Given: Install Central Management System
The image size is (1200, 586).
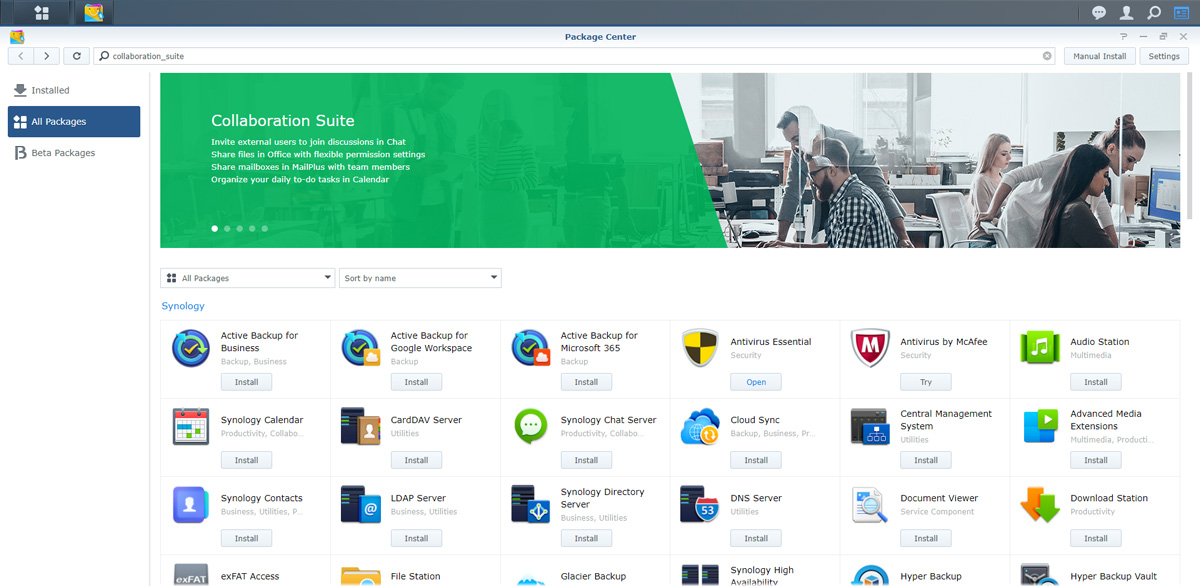Looking at the screenshot, I should tap(926, 460).
